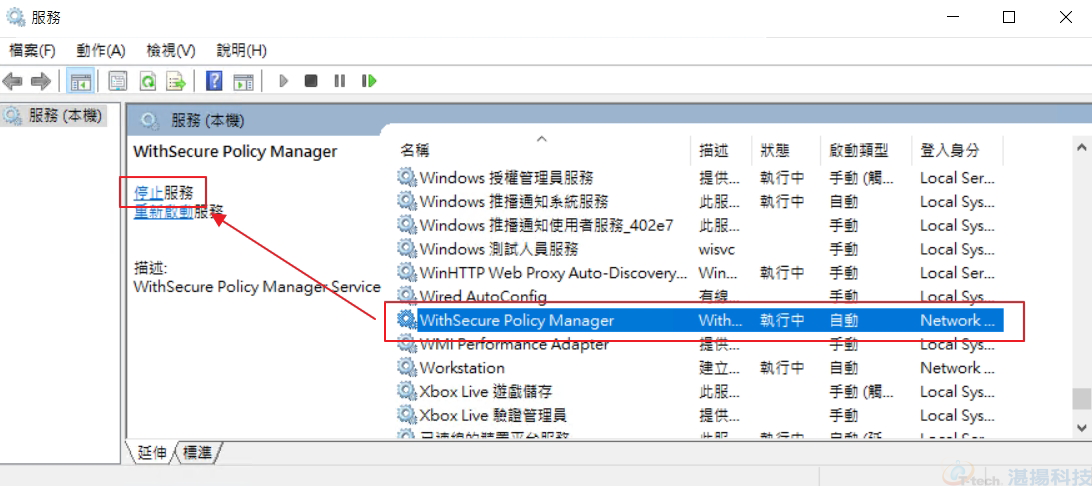The width and height of the screenshot is (1092, 486).
Task: Click the Export List toolbar icon
Action: pyautogui.click(x=176, y=81)
